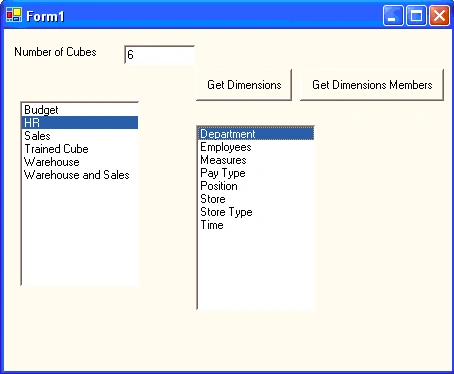The width and height of the screenshot is (454, 374).
Task: Click the Get Dimensions button
Action: point(244,85)
